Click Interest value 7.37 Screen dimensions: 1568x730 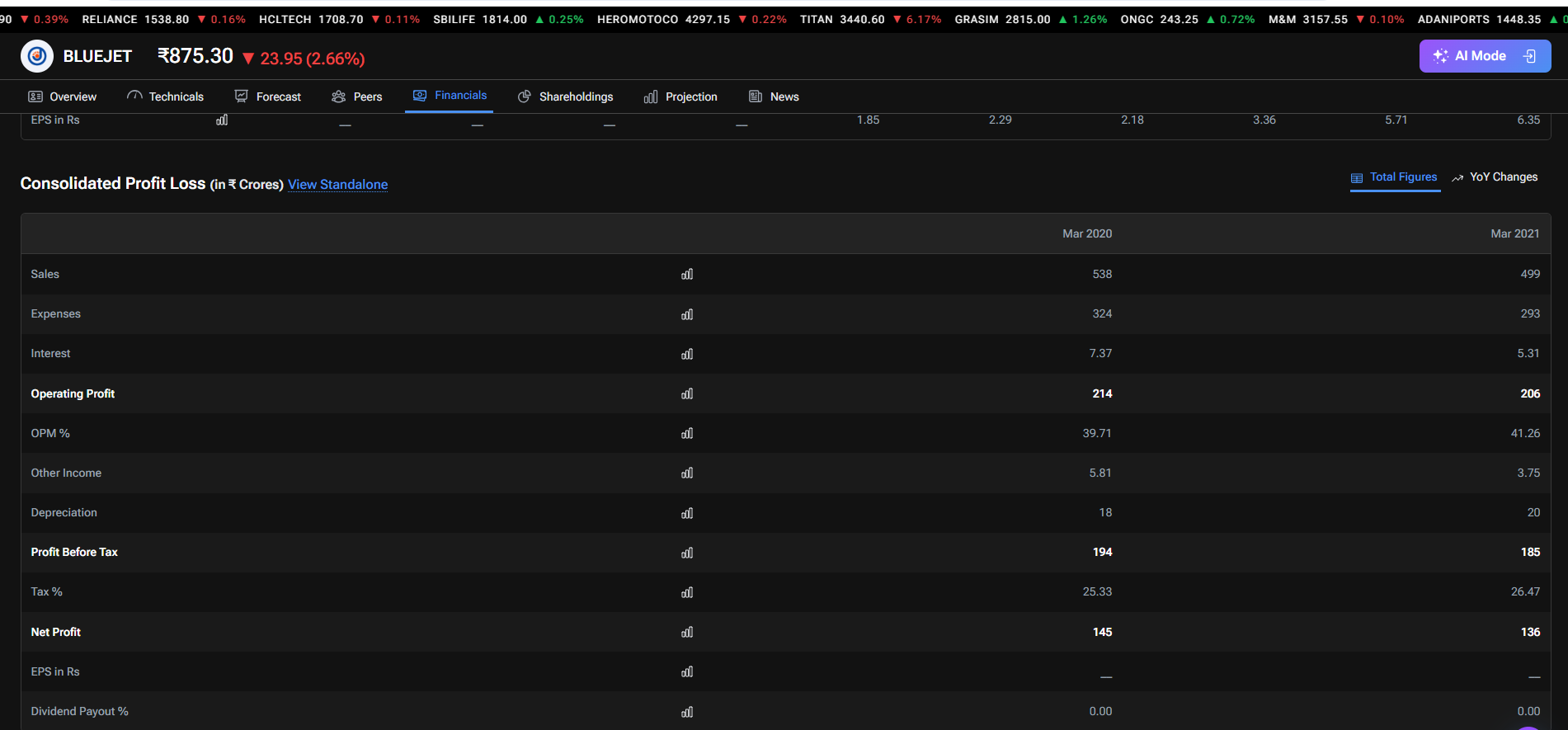pos(1100,353)
